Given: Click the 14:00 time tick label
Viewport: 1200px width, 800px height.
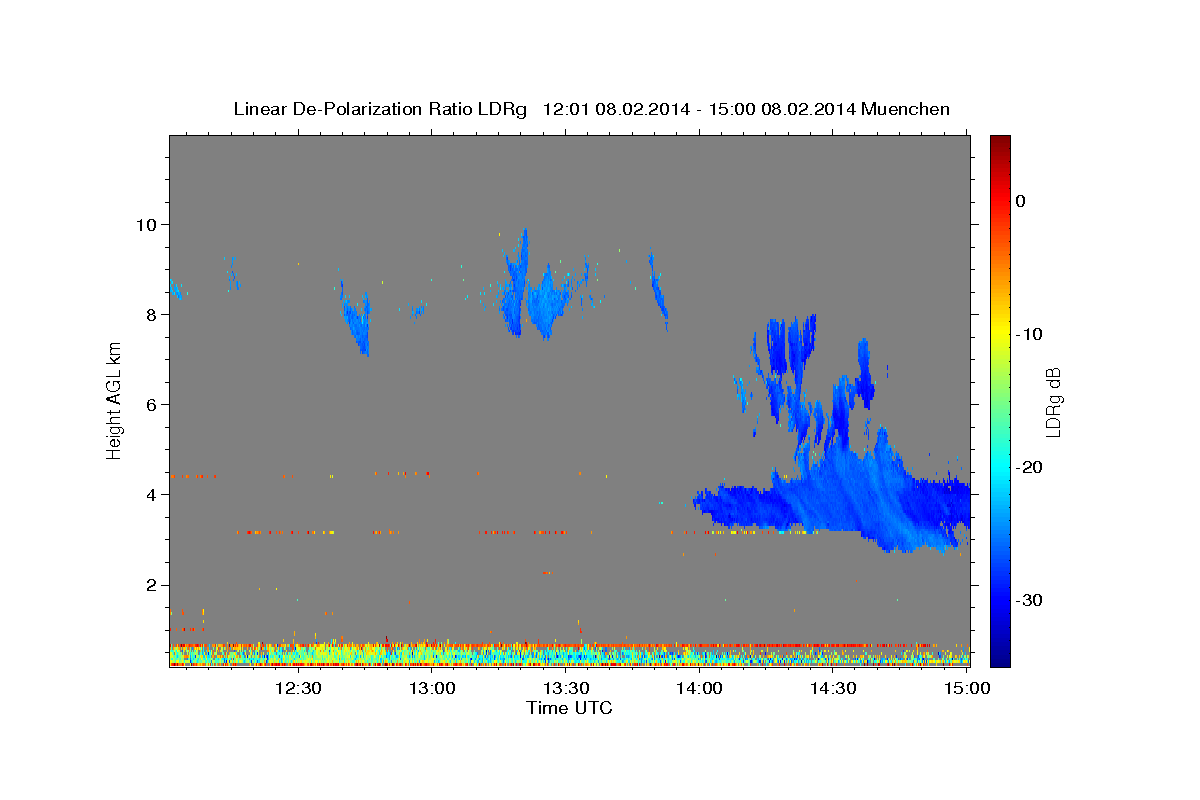Looking at the screenshot, I should pos(699,688).
